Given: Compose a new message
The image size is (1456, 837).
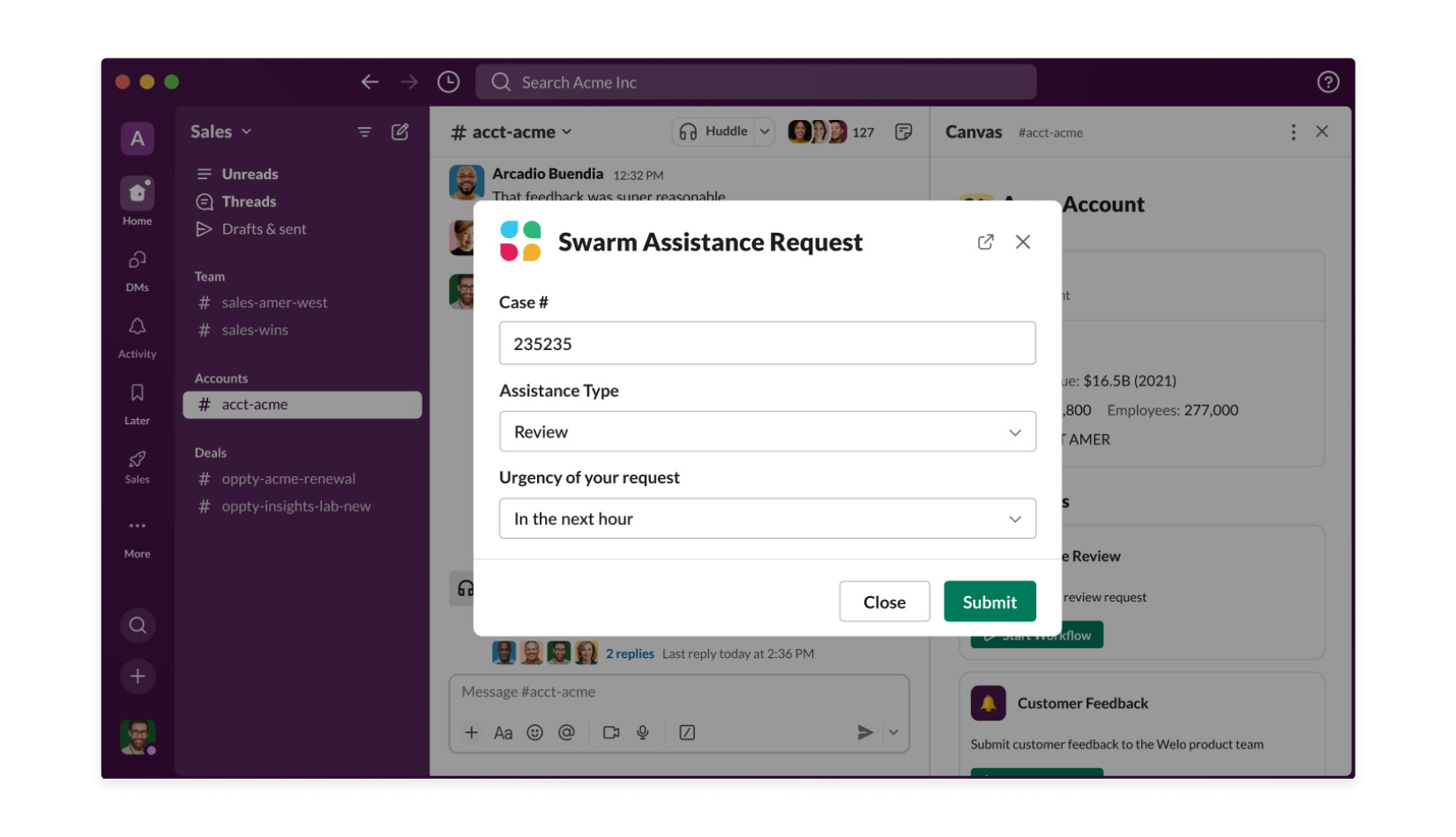Looking at the screenshot, I should (400, 131).
